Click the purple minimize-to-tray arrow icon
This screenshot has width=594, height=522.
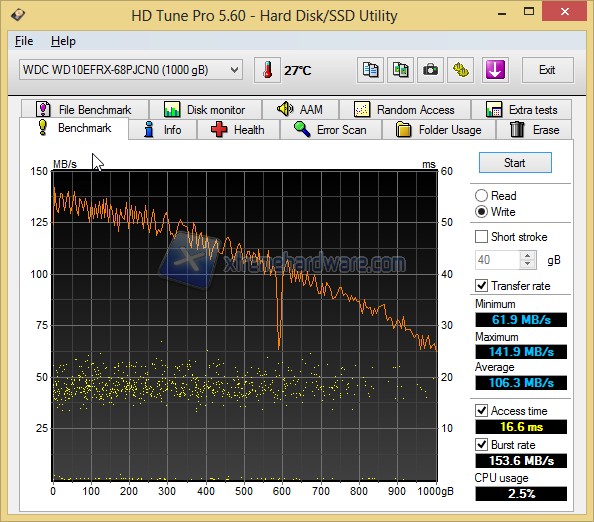coord(495,70)
